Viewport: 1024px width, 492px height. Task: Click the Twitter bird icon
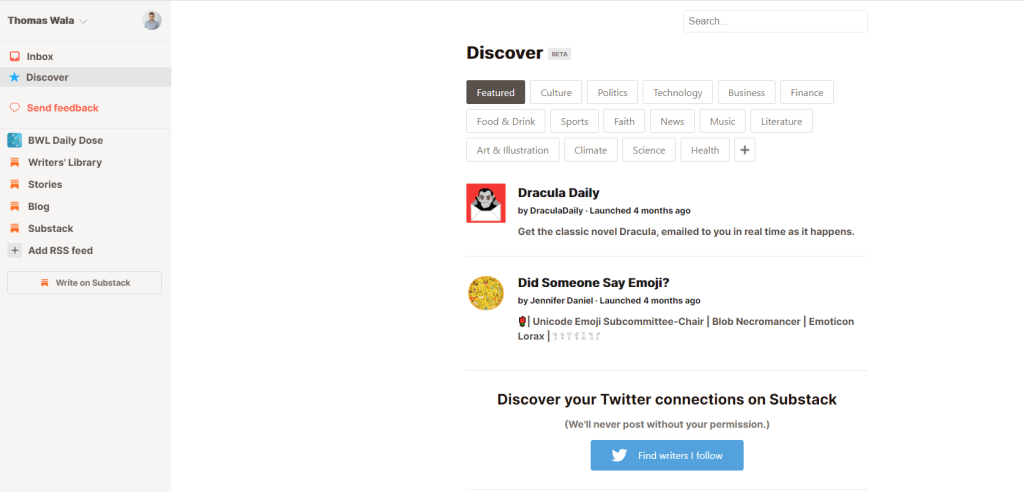[619, 455]
